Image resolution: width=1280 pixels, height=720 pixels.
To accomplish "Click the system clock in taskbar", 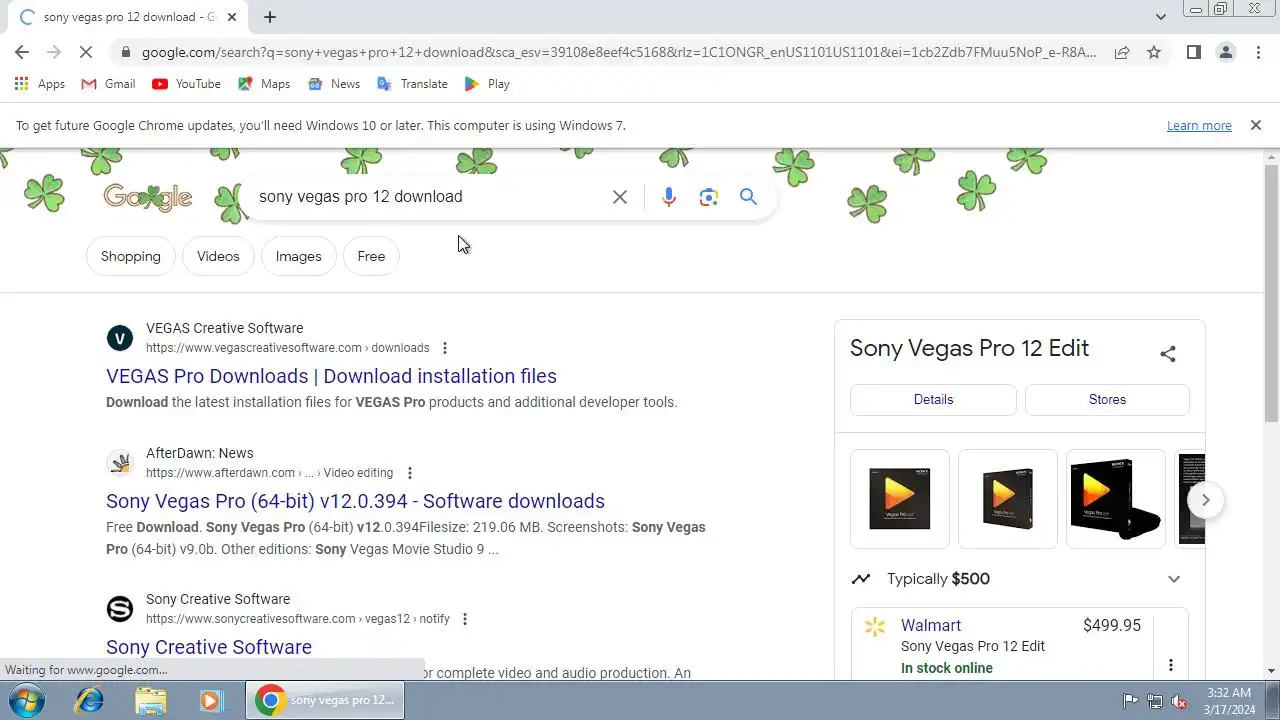I will (1229, 701).
